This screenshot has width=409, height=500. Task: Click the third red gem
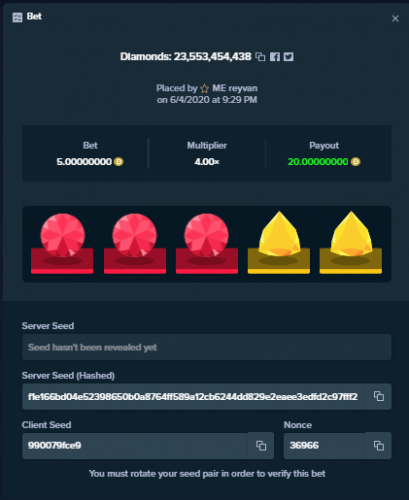pos(206,236)
